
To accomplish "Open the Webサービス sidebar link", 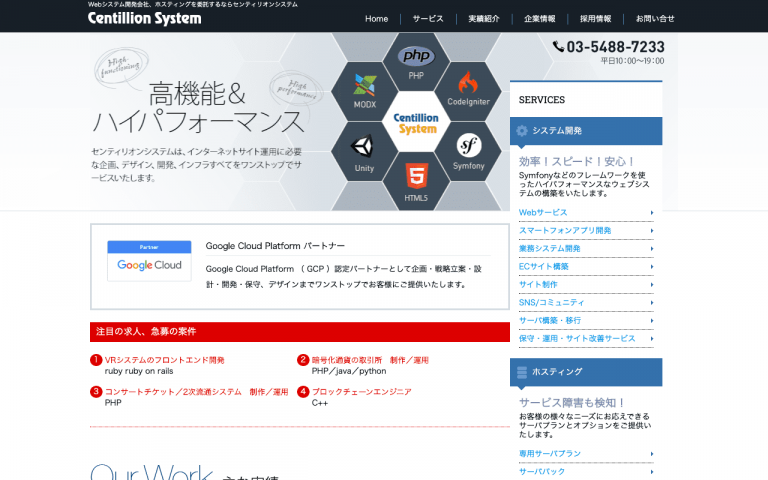I will click(x=543, y=213).
